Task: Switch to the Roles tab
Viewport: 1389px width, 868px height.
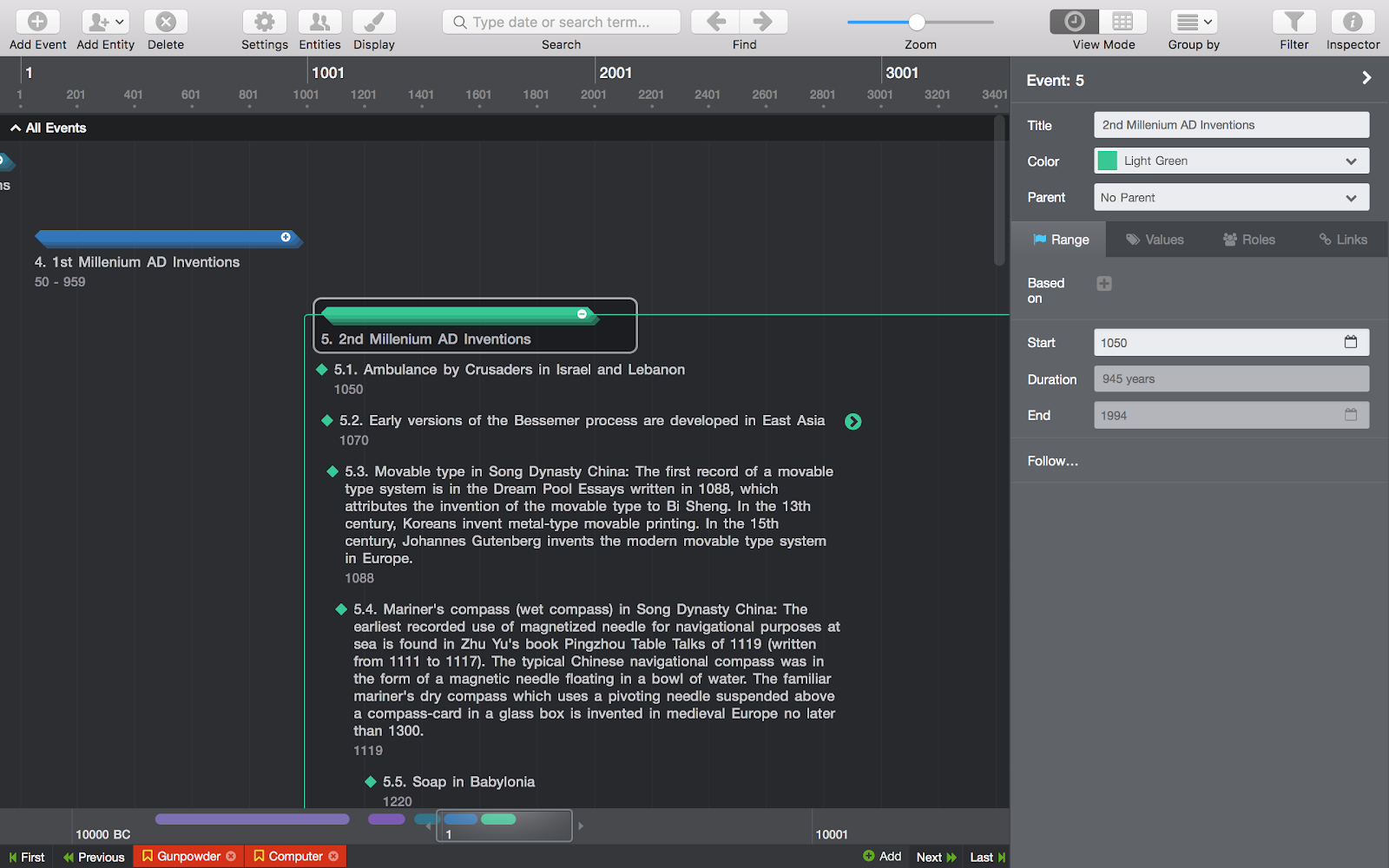Action: [x=1248, y=240]
